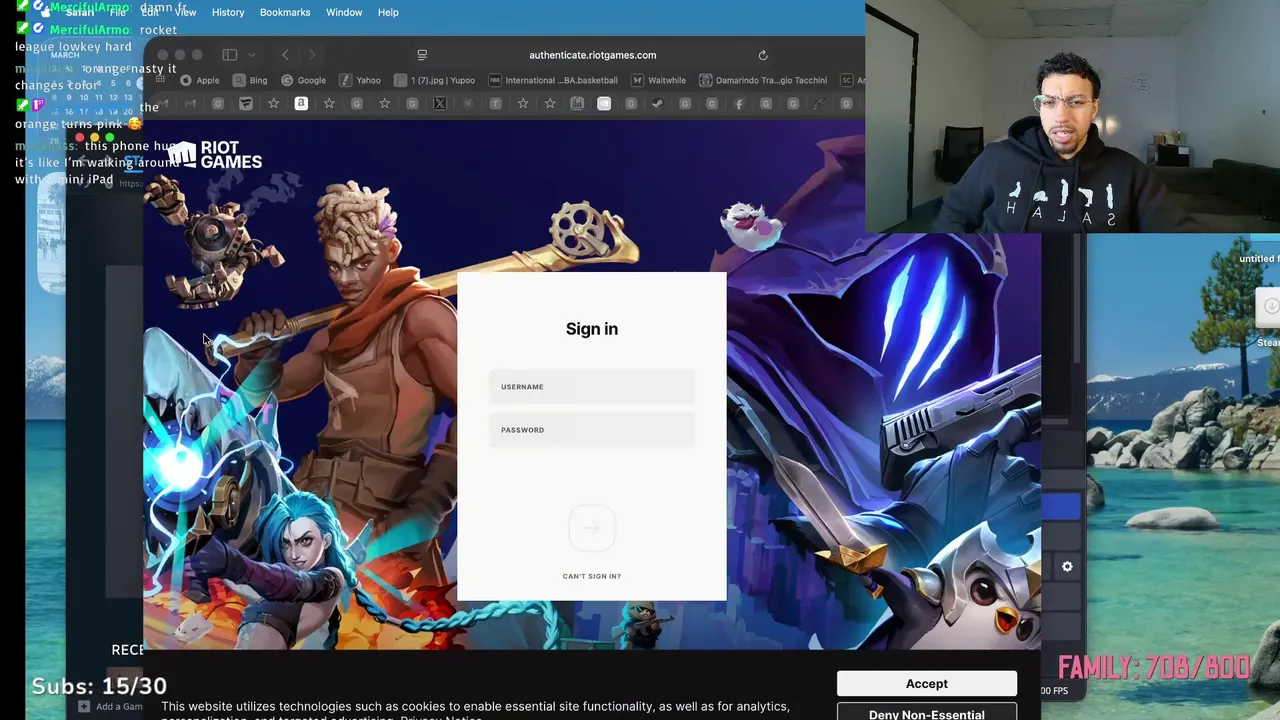Switch to the Facebook tab
Image resolution: width=1280 pixels, height=720 pixels.
739,103
